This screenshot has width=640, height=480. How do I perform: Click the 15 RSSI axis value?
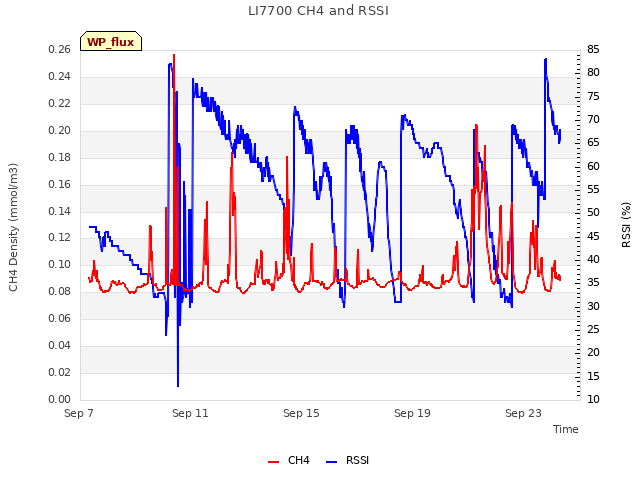pyautogui.click(x=593, y=376)
